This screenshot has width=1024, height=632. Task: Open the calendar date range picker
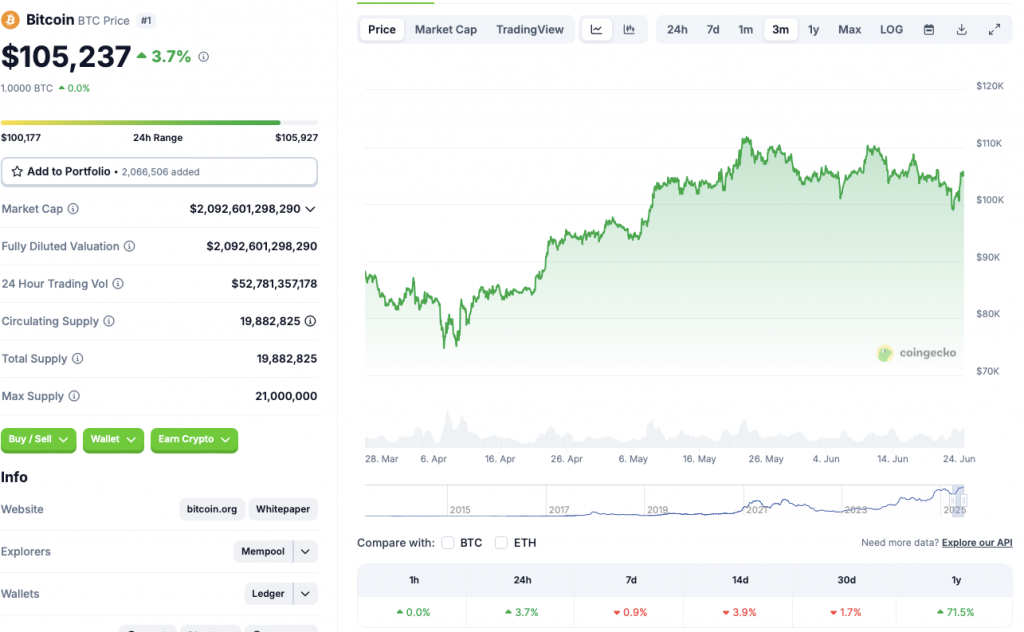[929, 29]
